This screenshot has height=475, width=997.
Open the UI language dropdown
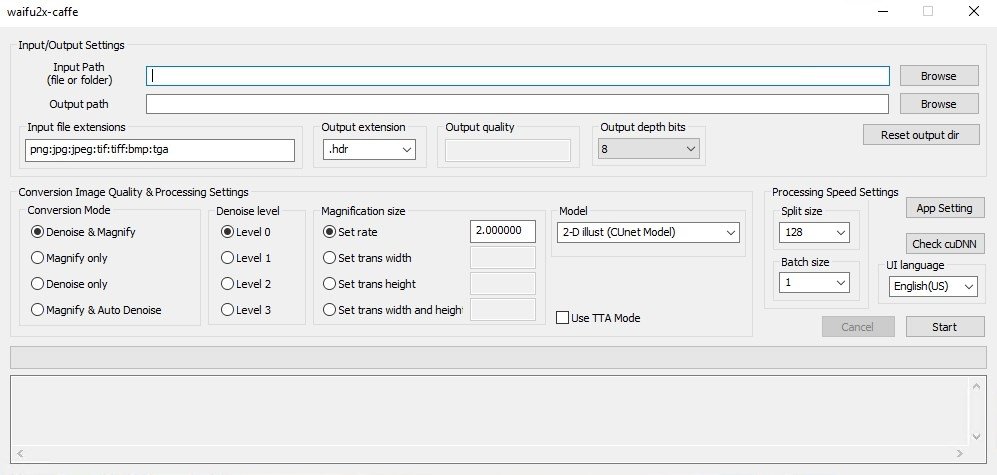(x=933, y=286)
